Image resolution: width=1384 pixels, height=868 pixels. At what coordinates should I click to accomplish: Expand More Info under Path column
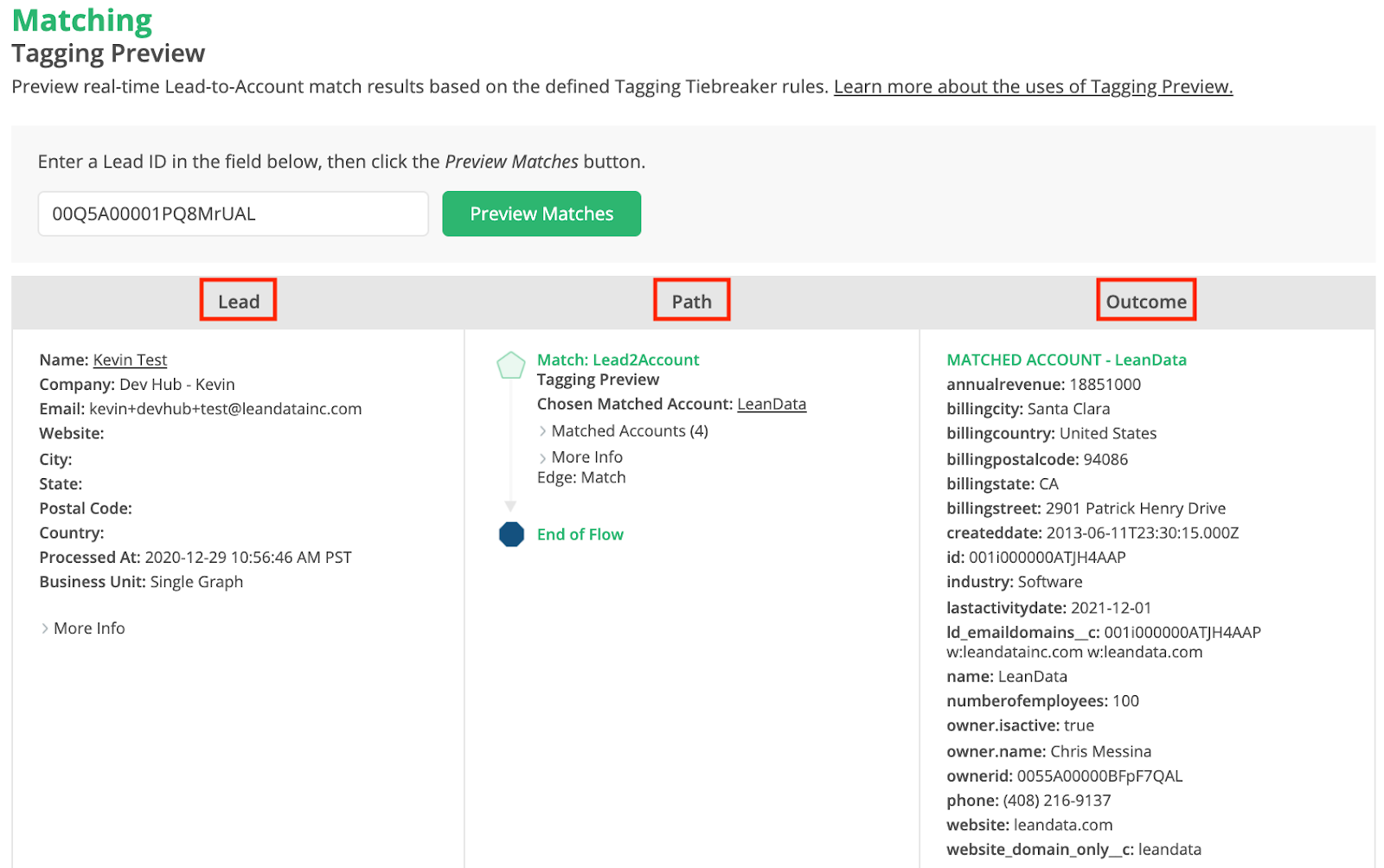580,456
